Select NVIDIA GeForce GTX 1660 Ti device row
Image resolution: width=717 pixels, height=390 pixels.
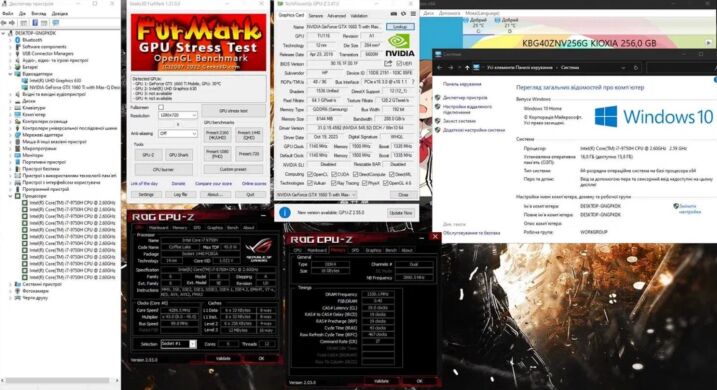pos(74,87)
